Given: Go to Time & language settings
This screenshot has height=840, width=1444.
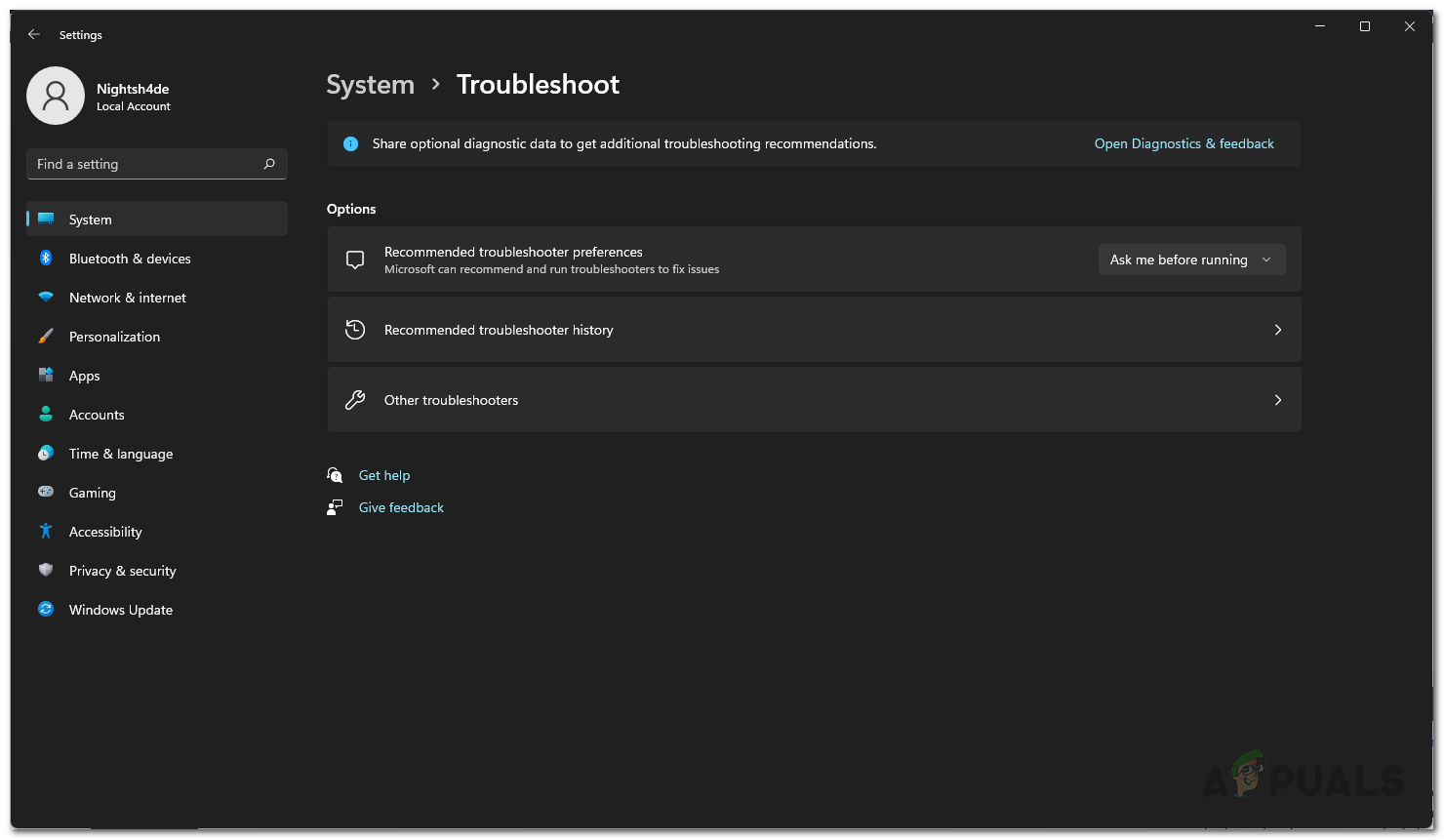Looking at the screenshot, I should coord(121,454).
